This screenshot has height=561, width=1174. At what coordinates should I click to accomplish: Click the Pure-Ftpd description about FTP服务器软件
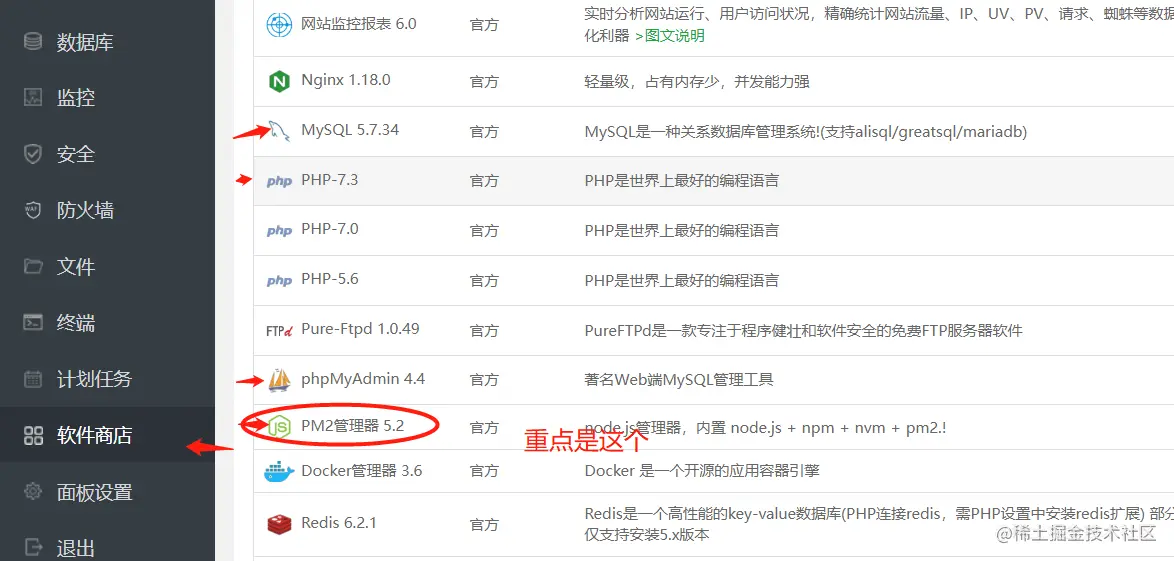pos(803,330)
